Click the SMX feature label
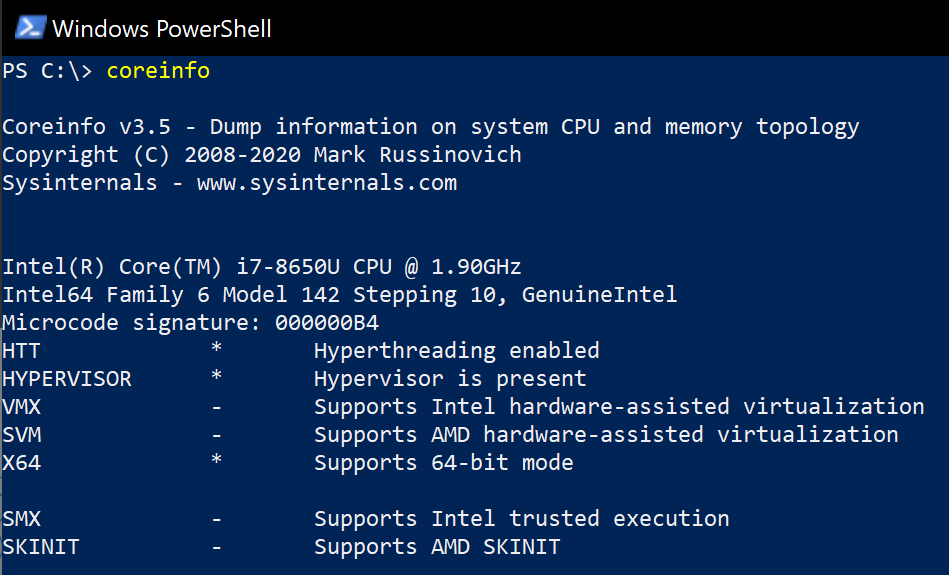 click(x=22, y=519)
